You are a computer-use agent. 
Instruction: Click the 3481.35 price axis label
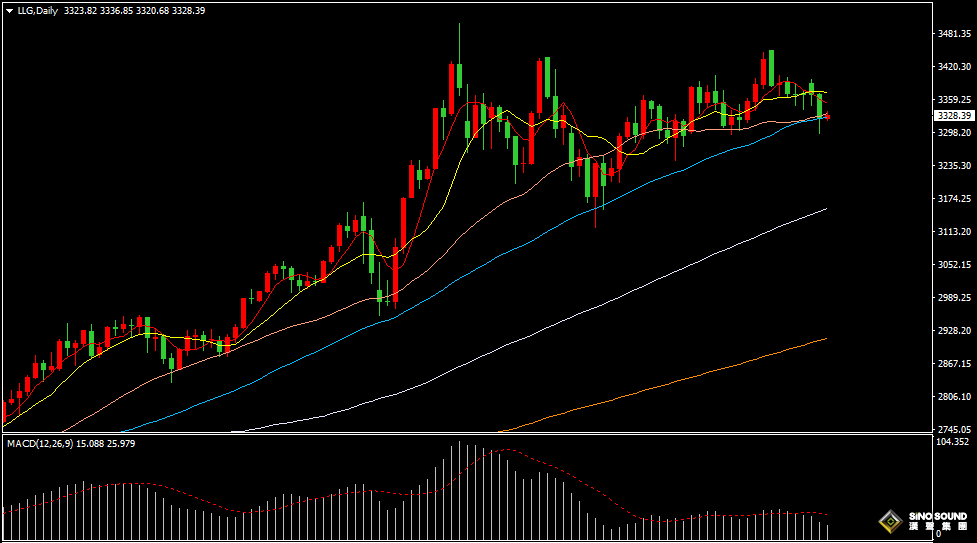coord(954,34)
